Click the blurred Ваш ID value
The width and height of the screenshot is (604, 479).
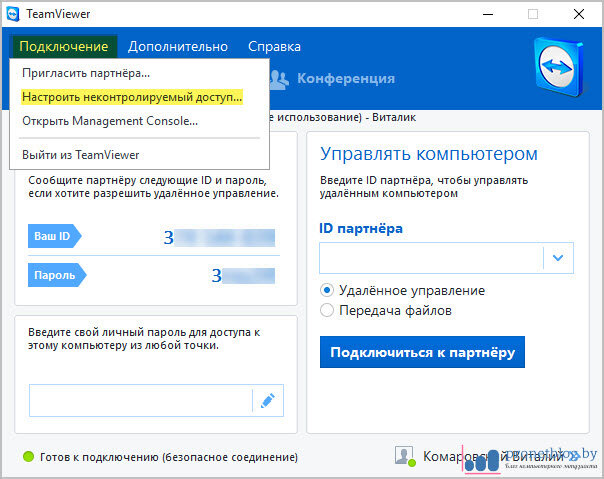[219, 238]
